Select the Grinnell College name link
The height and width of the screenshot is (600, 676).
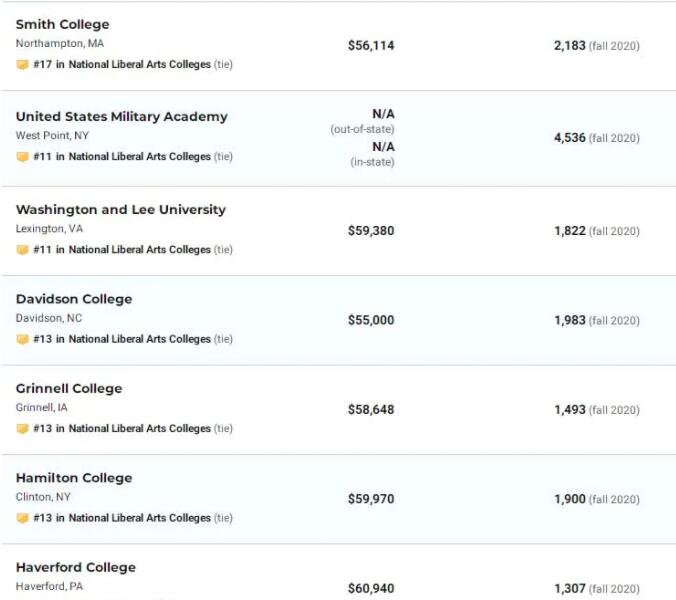(x=69, y=388)
